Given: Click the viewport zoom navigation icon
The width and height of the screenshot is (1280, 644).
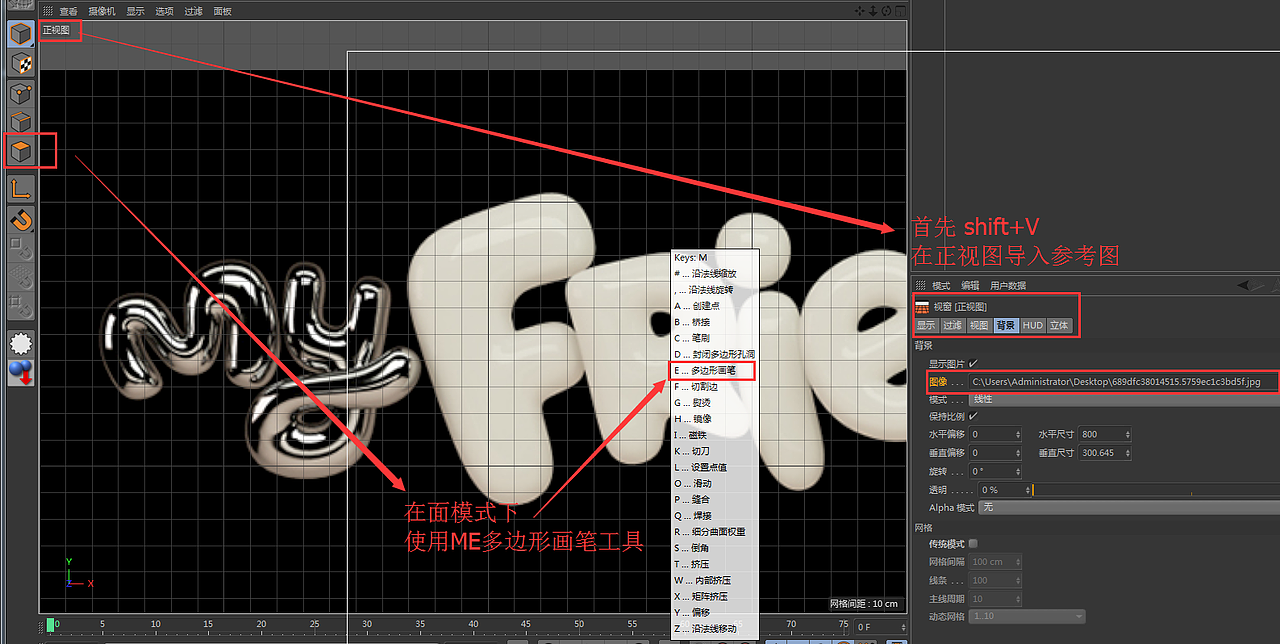Looking at the screenshot, I should click(x=873, y=11).
